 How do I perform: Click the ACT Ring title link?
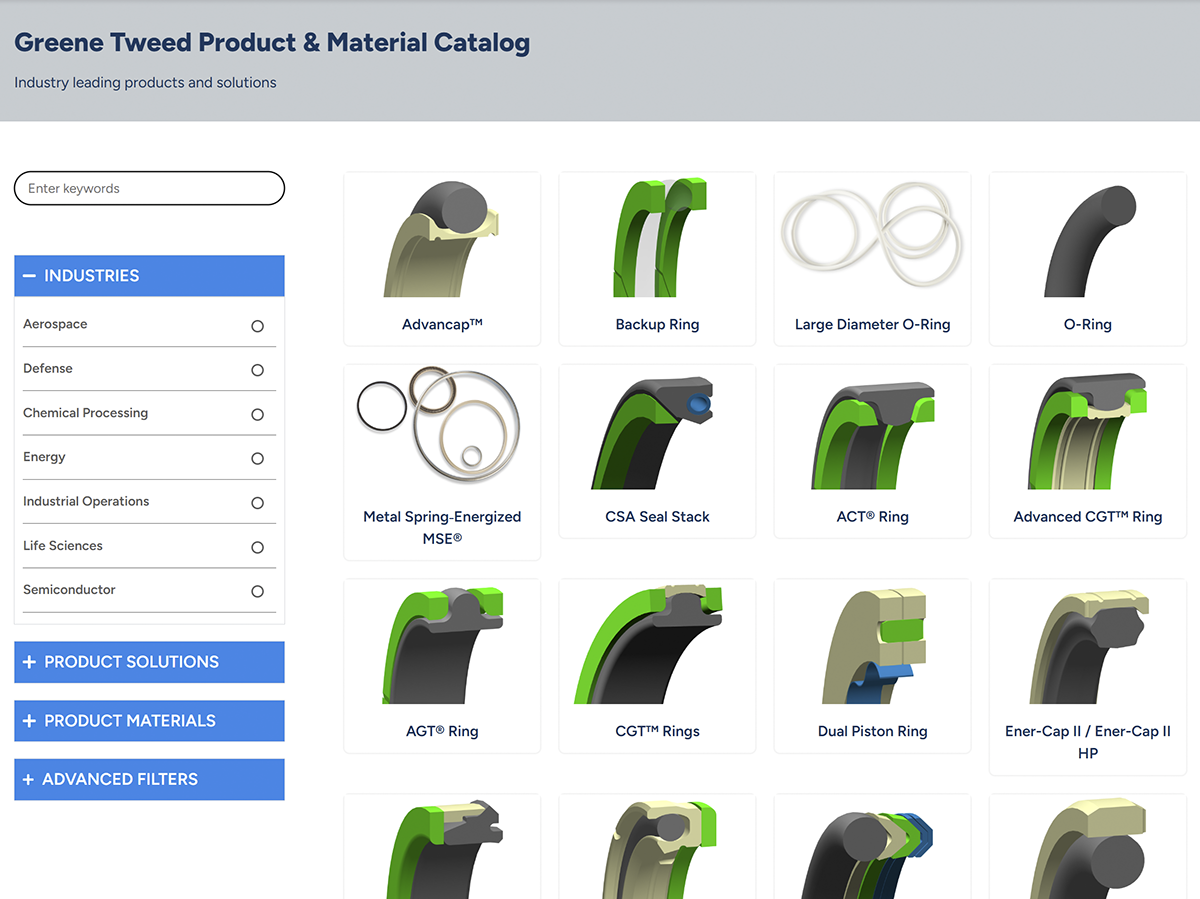point(872,517)
